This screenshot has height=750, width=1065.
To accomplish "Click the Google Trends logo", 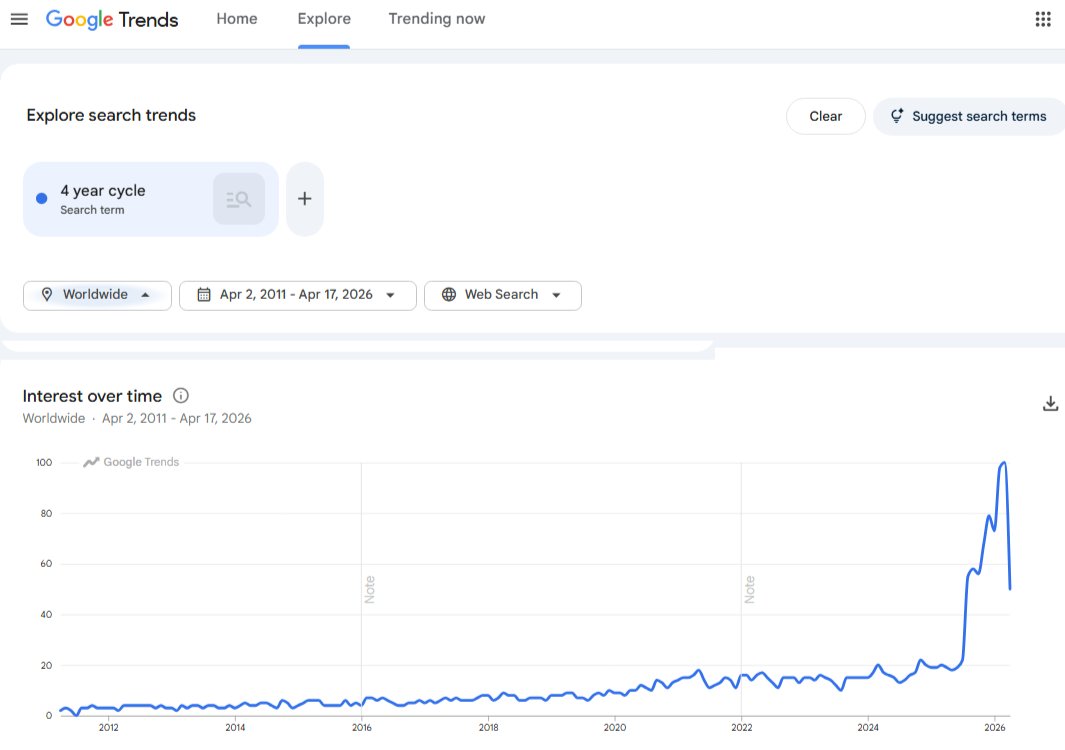I will click(112, 19).
